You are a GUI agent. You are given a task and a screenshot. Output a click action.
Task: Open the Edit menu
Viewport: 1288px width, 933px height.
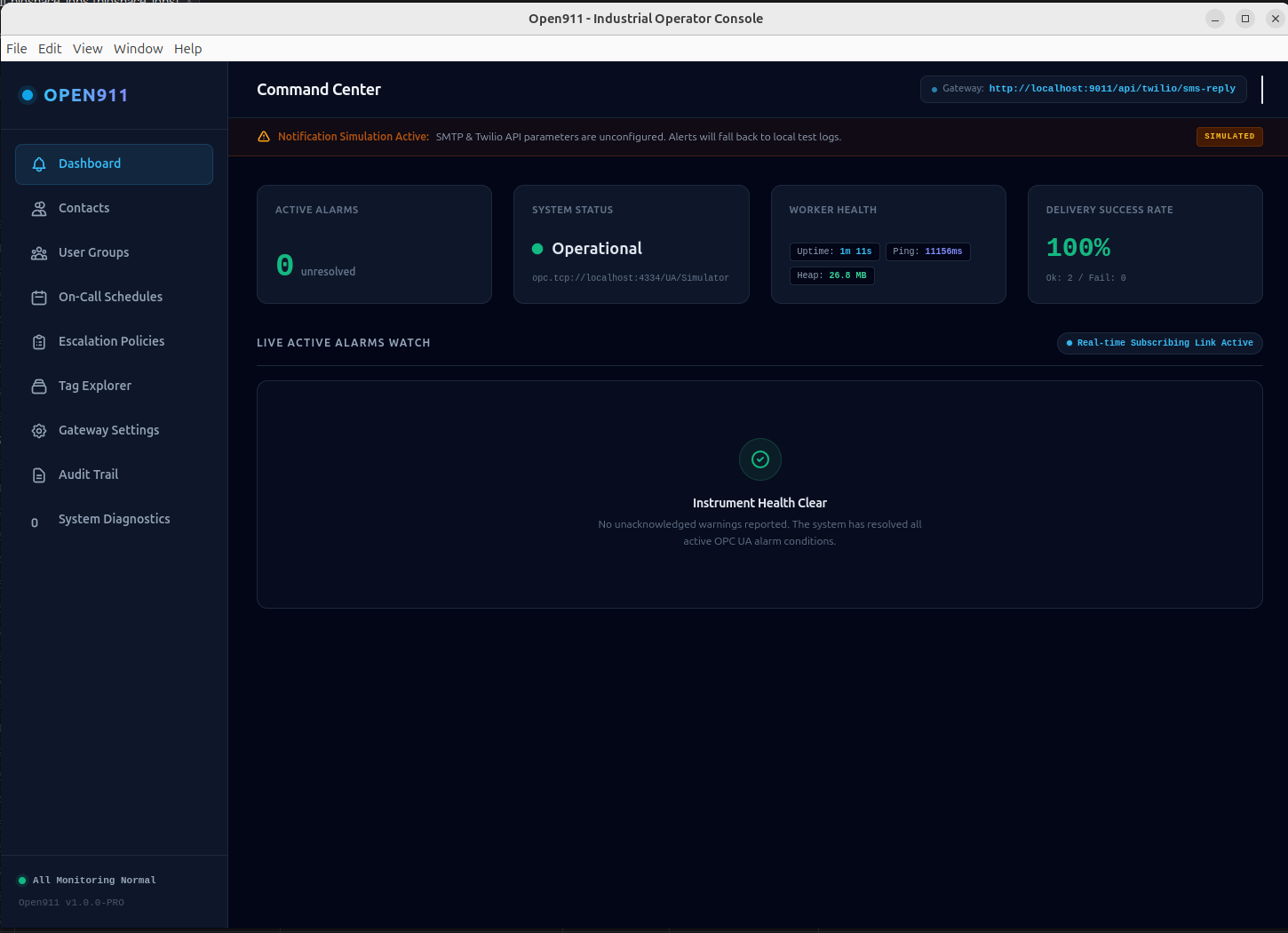pyautogui.click(x=50, y=49)
